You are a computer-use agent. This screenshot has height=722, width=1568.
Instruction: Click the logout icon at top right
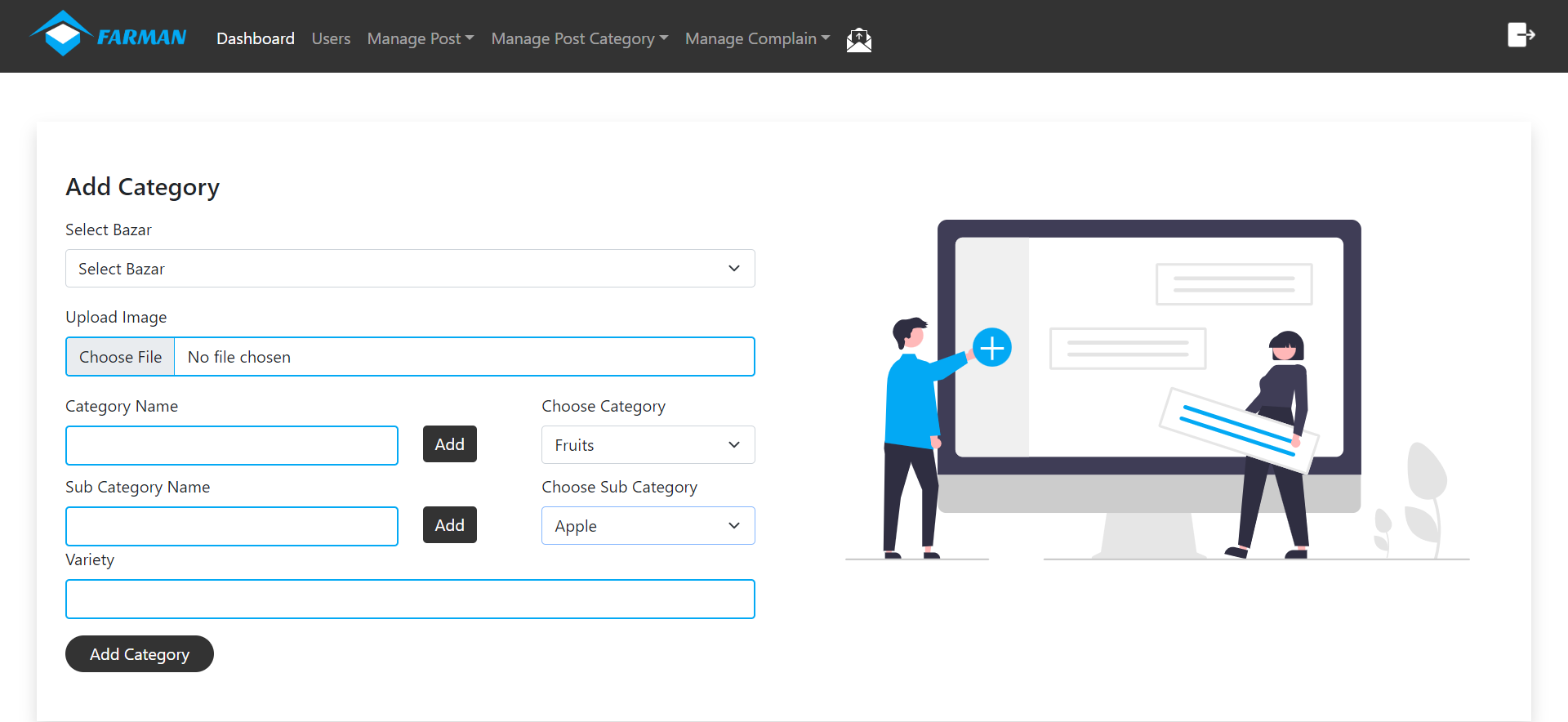(1521, 35)
